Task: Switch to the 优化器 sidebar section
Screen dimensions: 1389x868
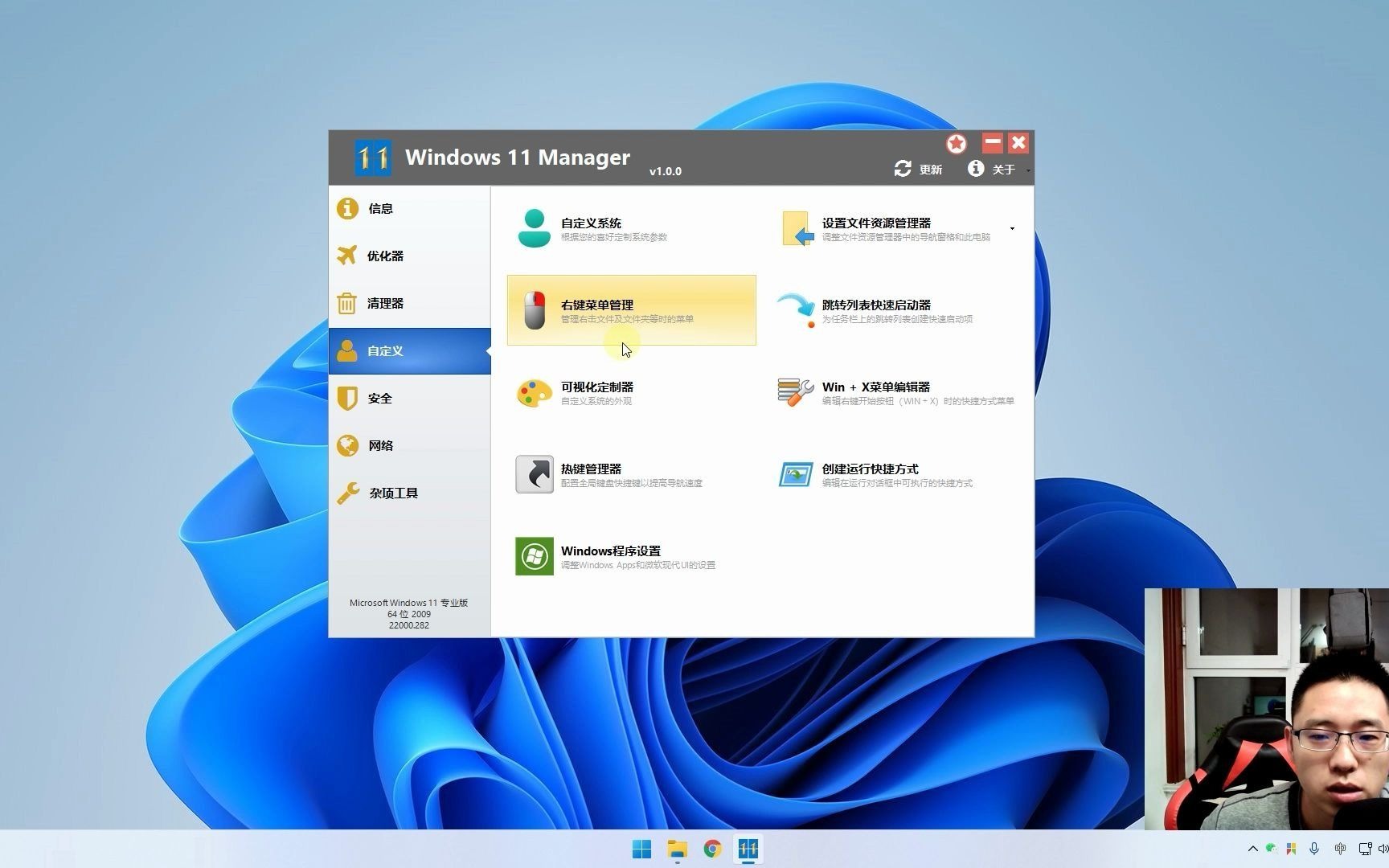Action: click(409, 256)
